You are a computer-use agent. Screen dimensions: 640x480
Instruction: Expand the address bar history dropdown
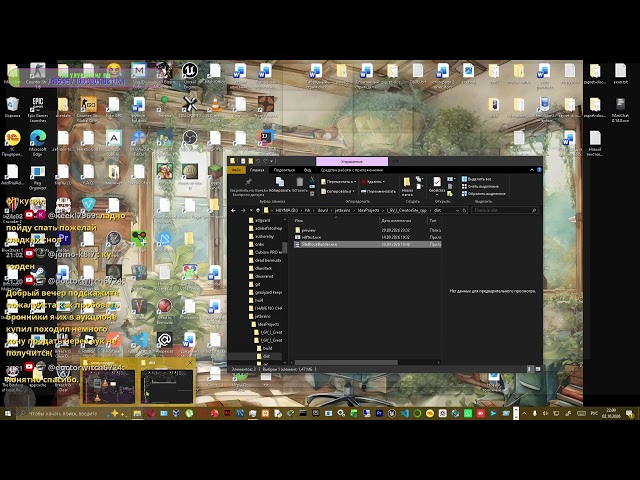click(x=457, y=211)
